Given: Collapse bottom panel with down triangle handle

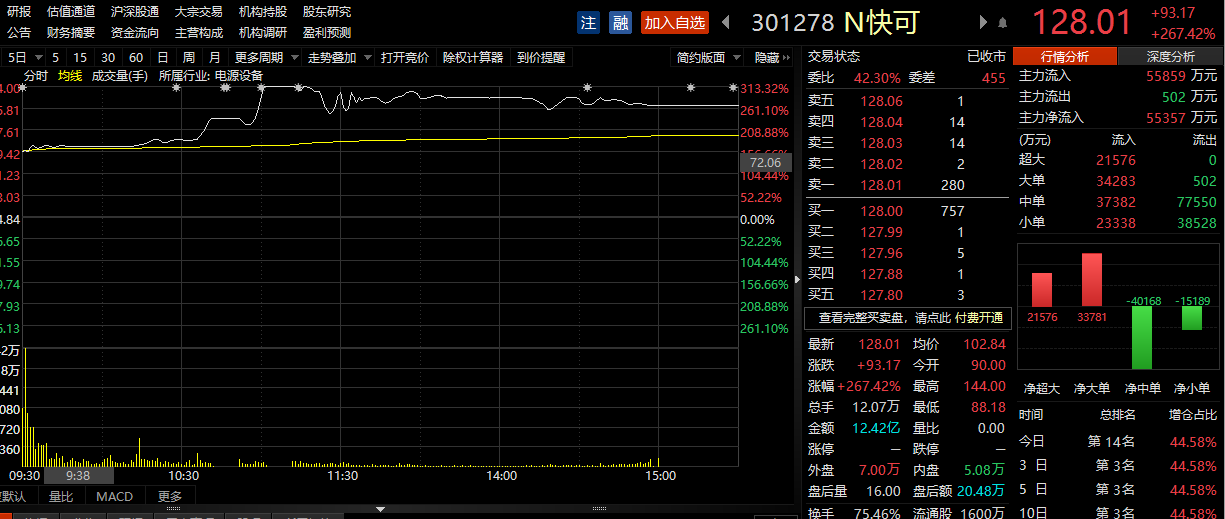Looking at the screenshot, I should click(380, 509).
